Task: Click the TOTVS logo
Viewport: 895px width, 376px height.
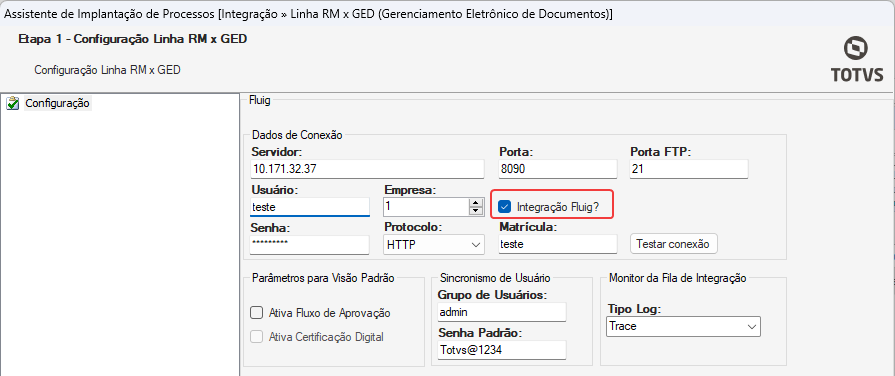Action: [856, 59]
